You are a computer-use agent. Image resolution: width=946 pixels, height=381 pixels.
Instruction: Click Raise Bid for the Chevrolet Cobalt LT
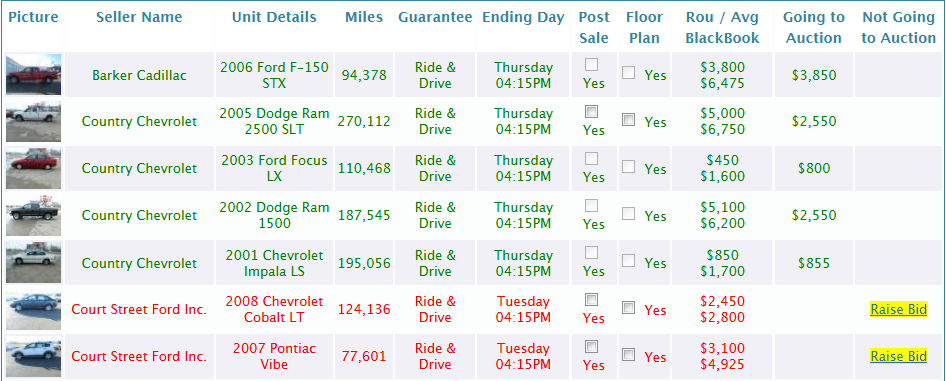898,309
